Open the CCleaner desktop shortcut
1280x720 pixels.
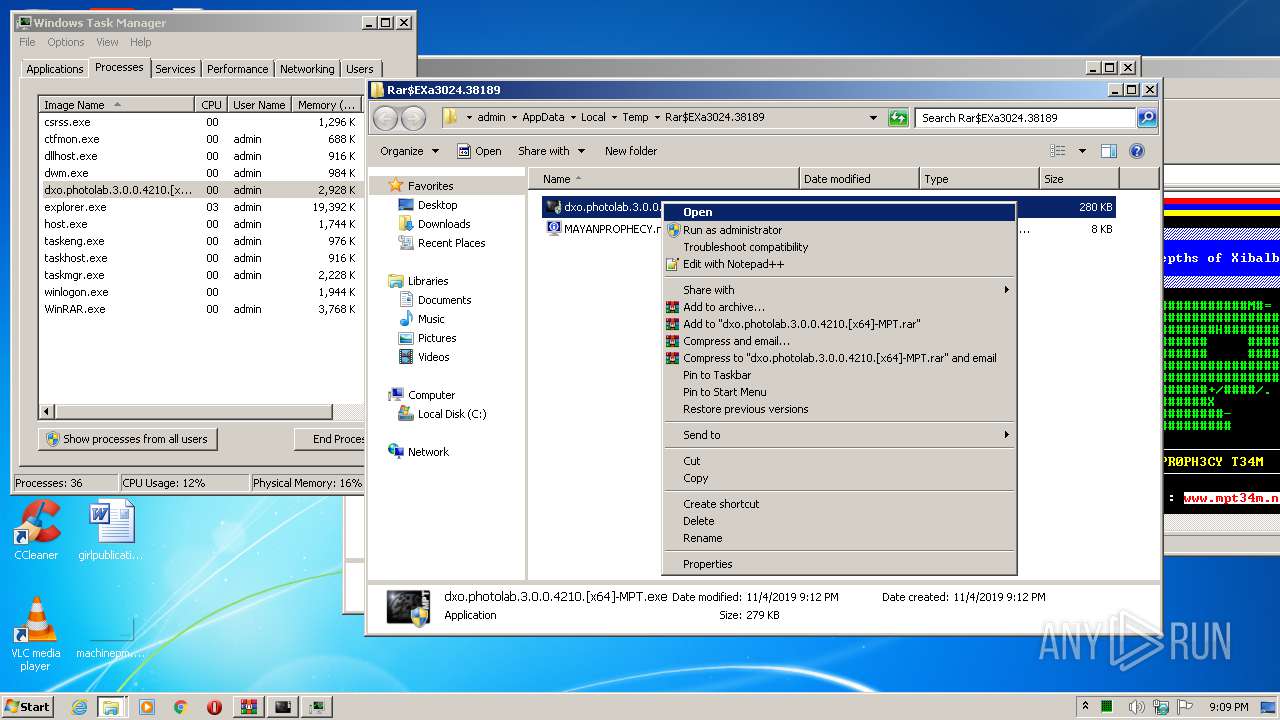(36, 530)
